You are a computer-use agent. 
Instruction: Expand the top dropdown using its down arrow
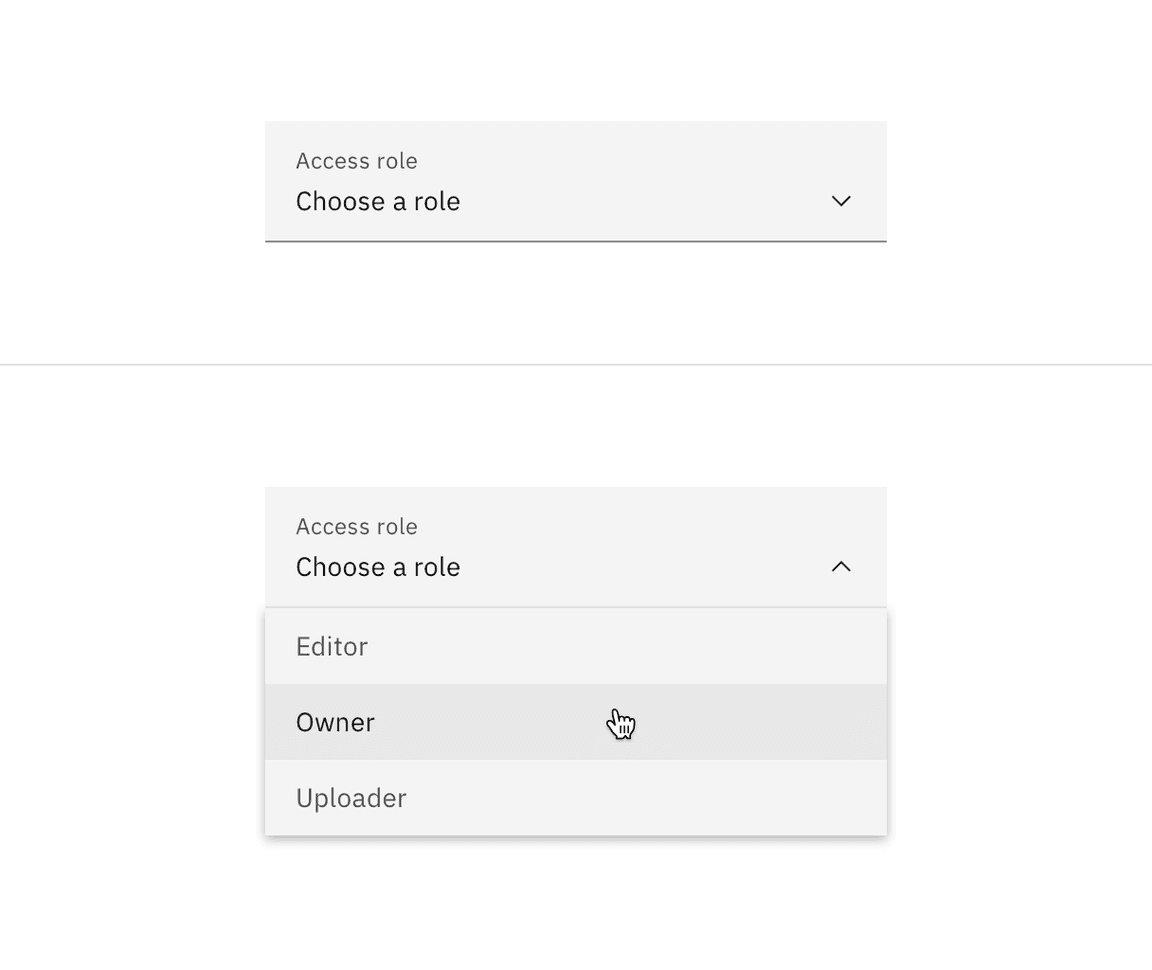(x=841, y=201)
